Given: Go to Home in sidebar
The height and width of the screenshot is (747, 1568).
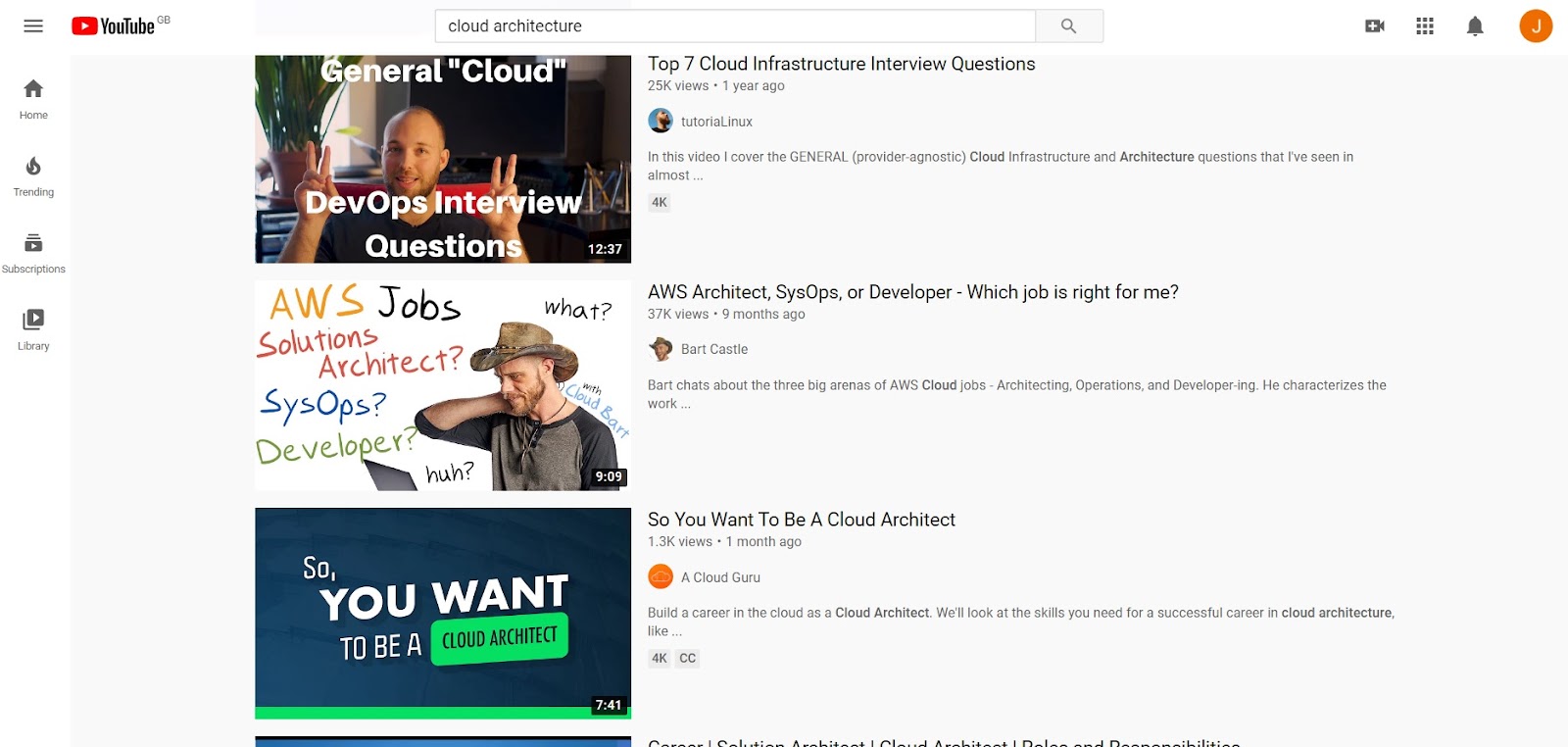Looking at the screenshot, I should 33,99.
